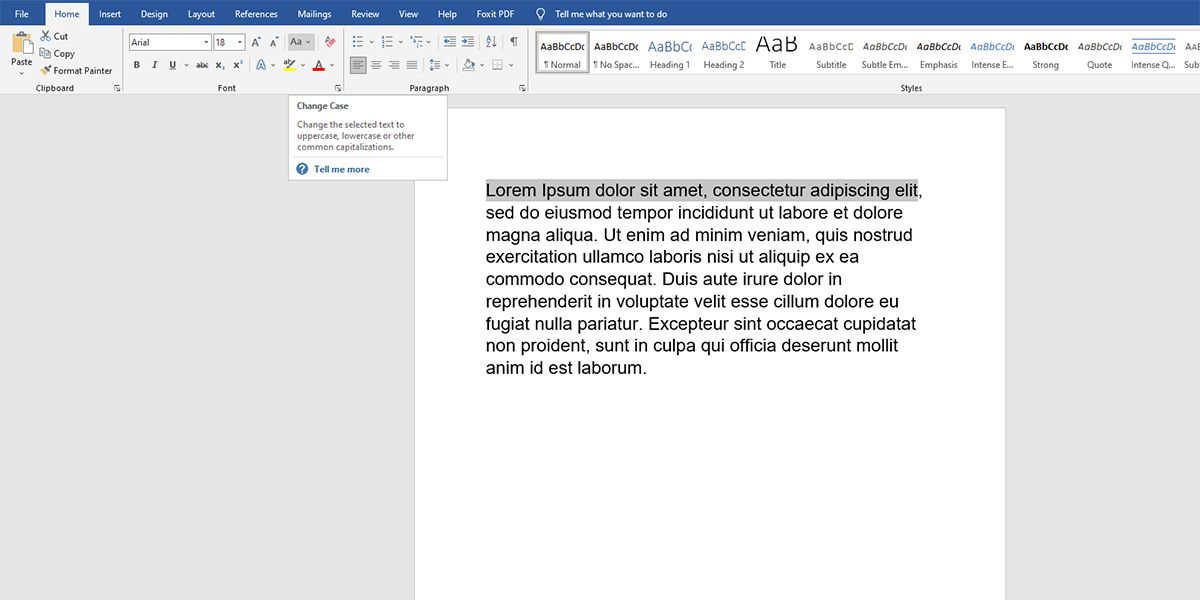Apply Text Highlight Color to selection
Viewport: 1200px width, 600px height.
290,64
